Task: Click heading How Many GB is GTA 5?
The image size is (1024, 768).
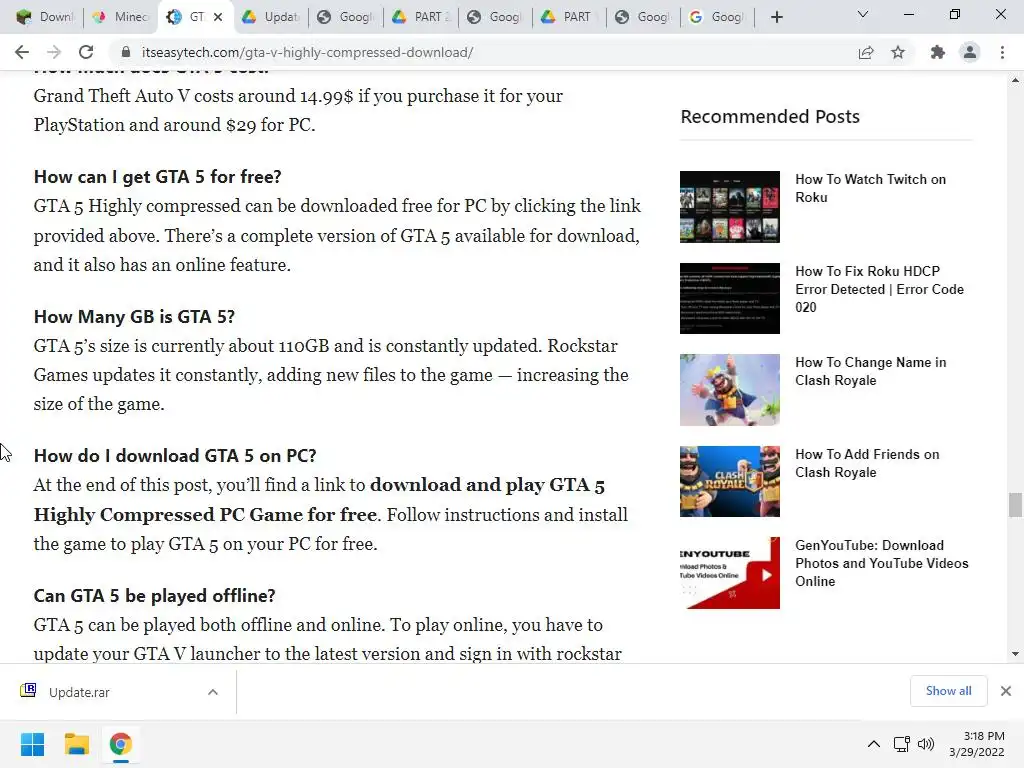Action: coord(134,317)
